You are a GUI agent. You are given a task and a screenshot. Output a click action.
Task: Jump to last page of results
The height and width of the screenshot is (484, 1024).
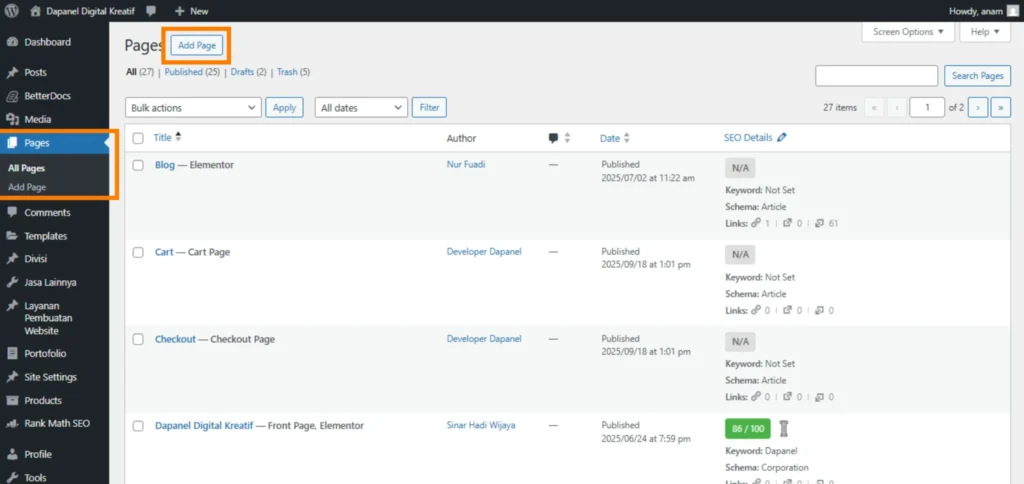tap(1000, 108)
